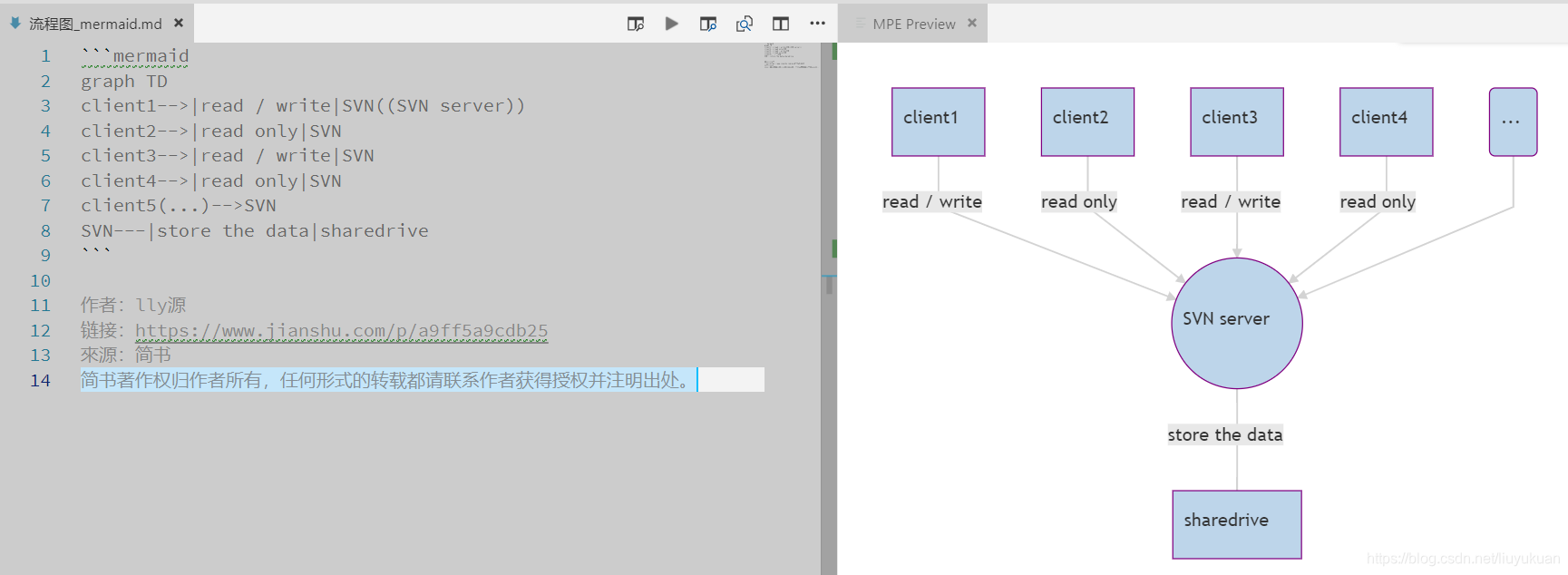Click the SVN server circle node

coord(1237,323)
